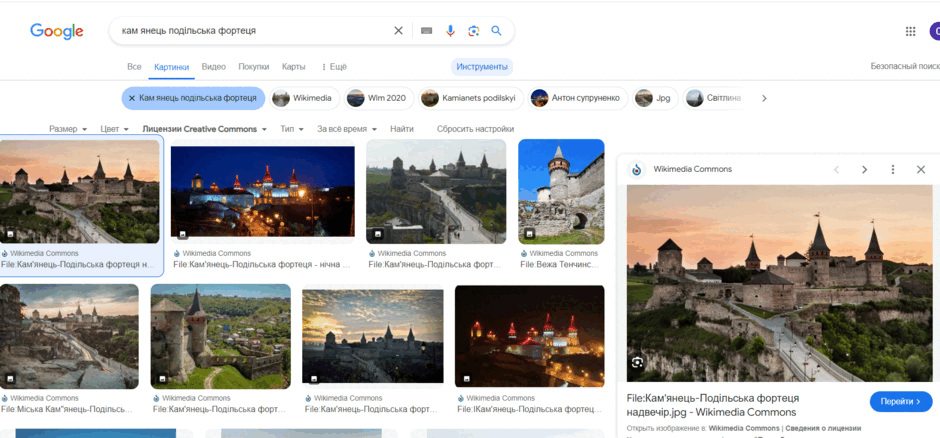940x438 pixels.
Task: Open the Покупки tab
Action: coord(254,67)
